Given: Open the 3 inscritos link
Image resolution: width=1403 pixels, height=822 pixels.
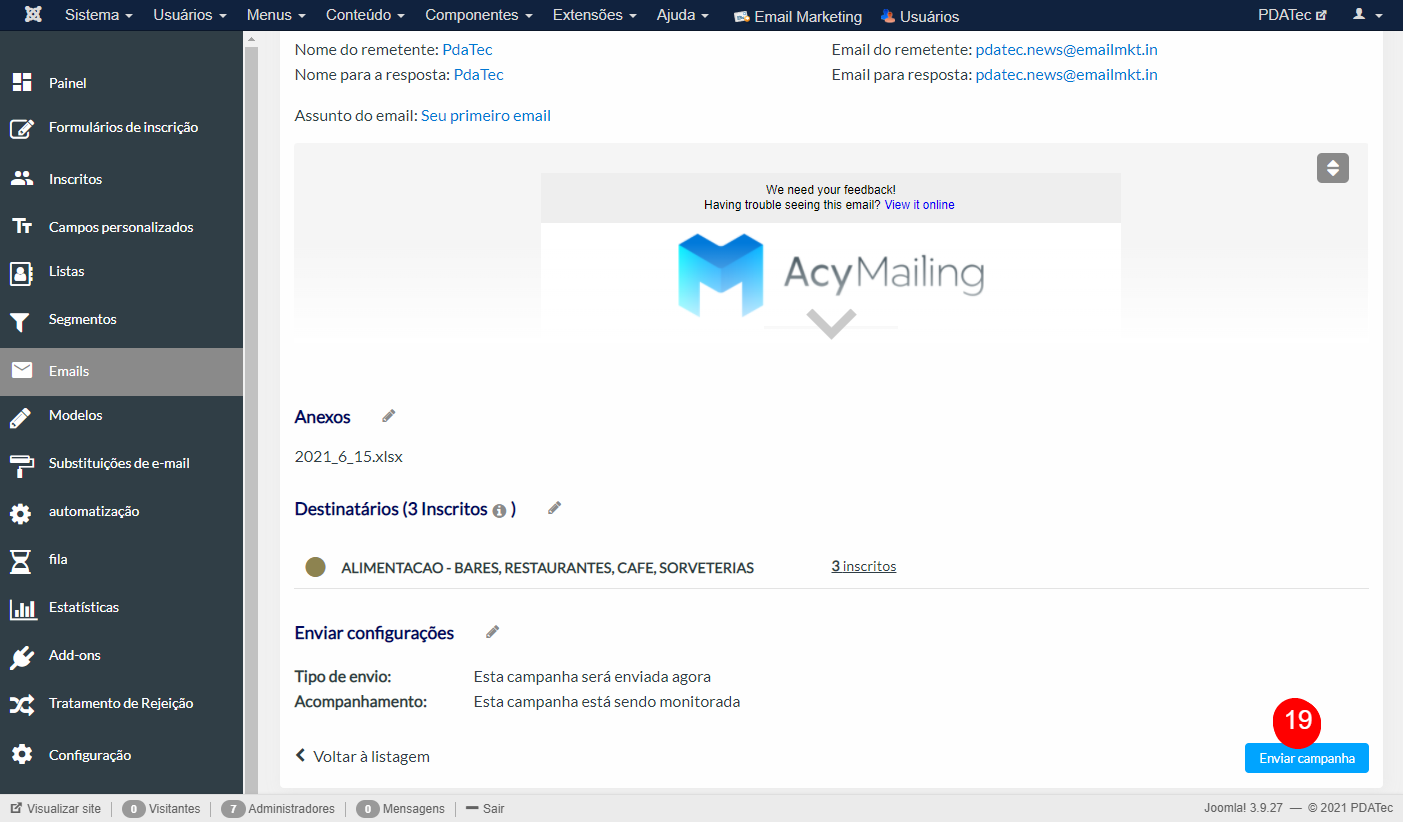Looking at the screenshot, I should (x=862, y=565).
